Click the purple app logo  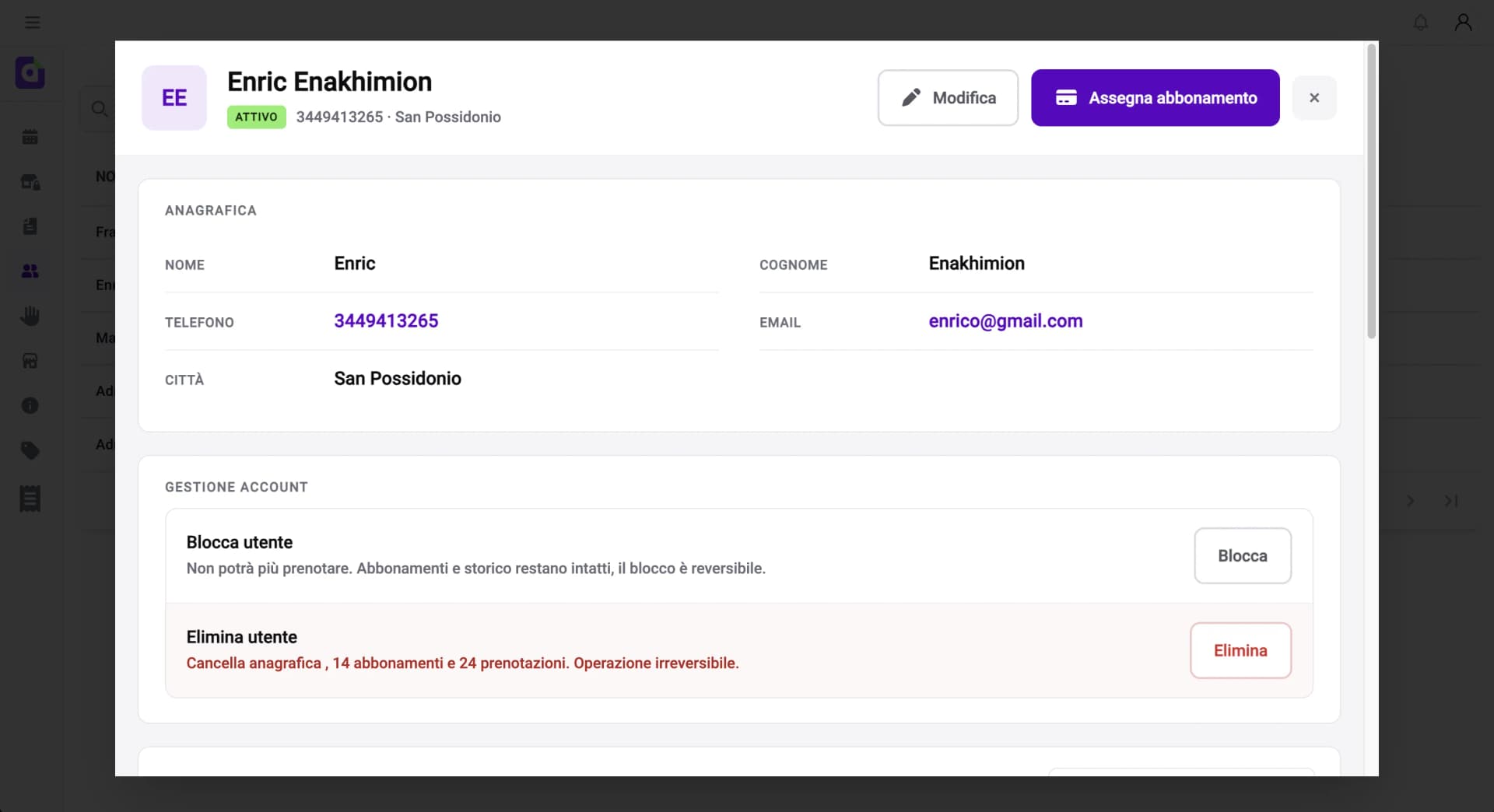click(30, 72)
